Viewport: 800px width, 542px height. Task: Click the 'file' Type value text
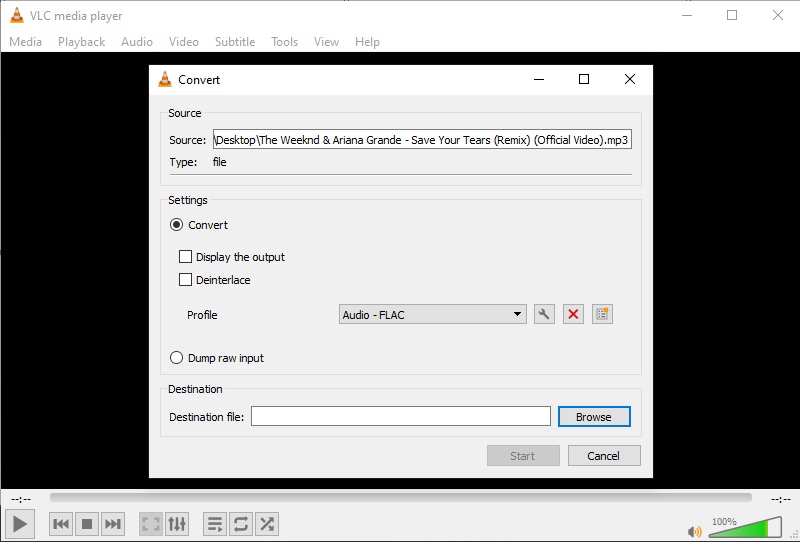coord(219,162)
